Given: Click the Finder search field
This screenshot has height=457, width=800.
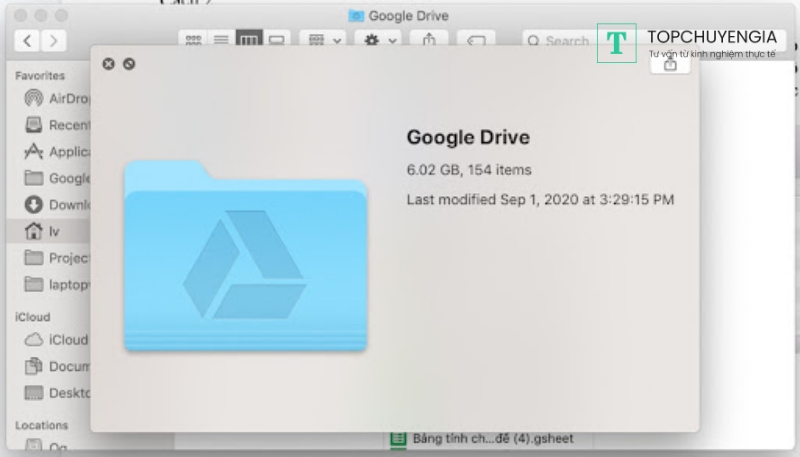Looking at the screenshot, I should tap(560, 41).
